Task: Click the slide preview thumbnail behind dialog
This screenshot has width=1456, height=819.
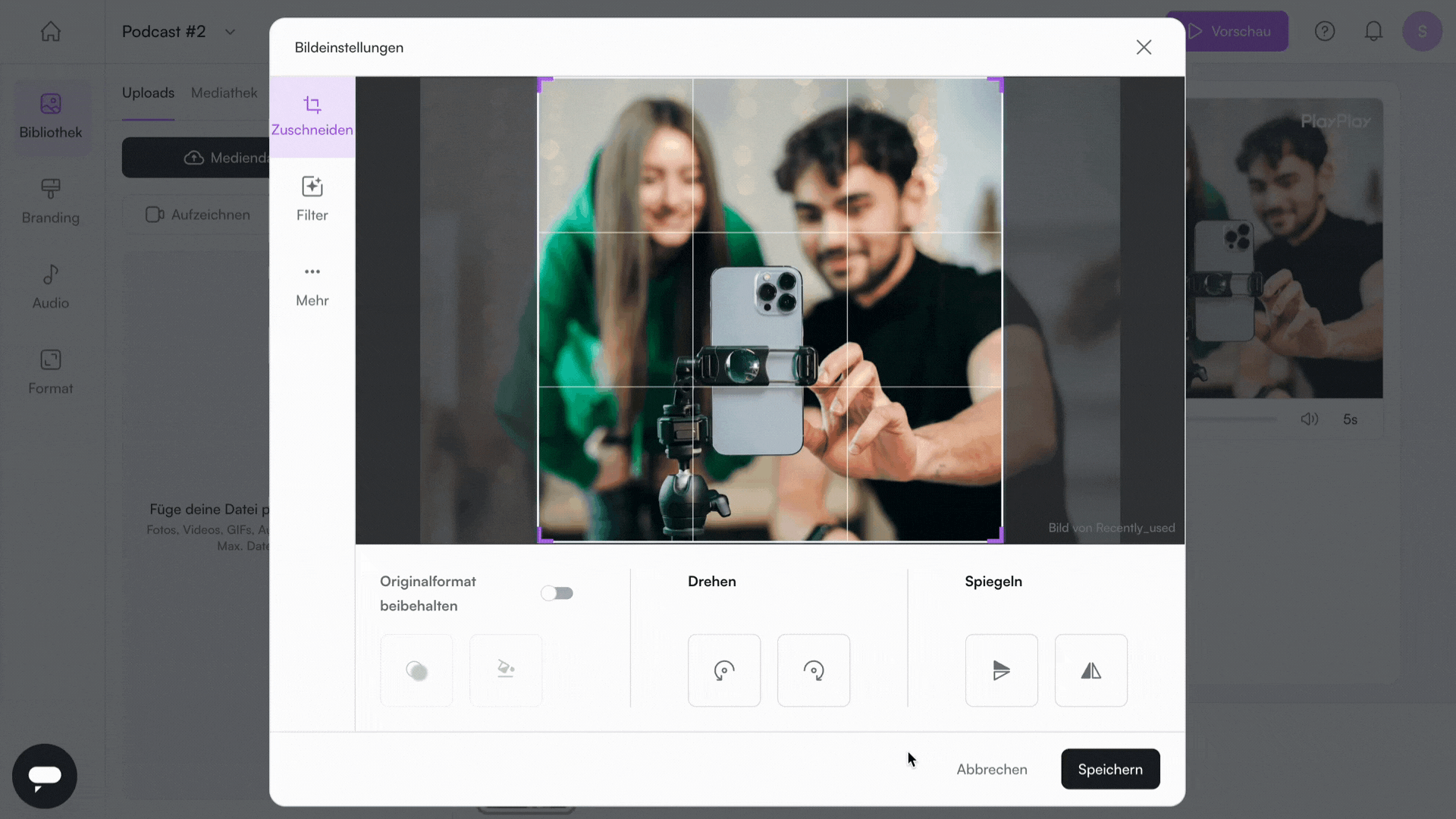Action: pos(1285,248)
